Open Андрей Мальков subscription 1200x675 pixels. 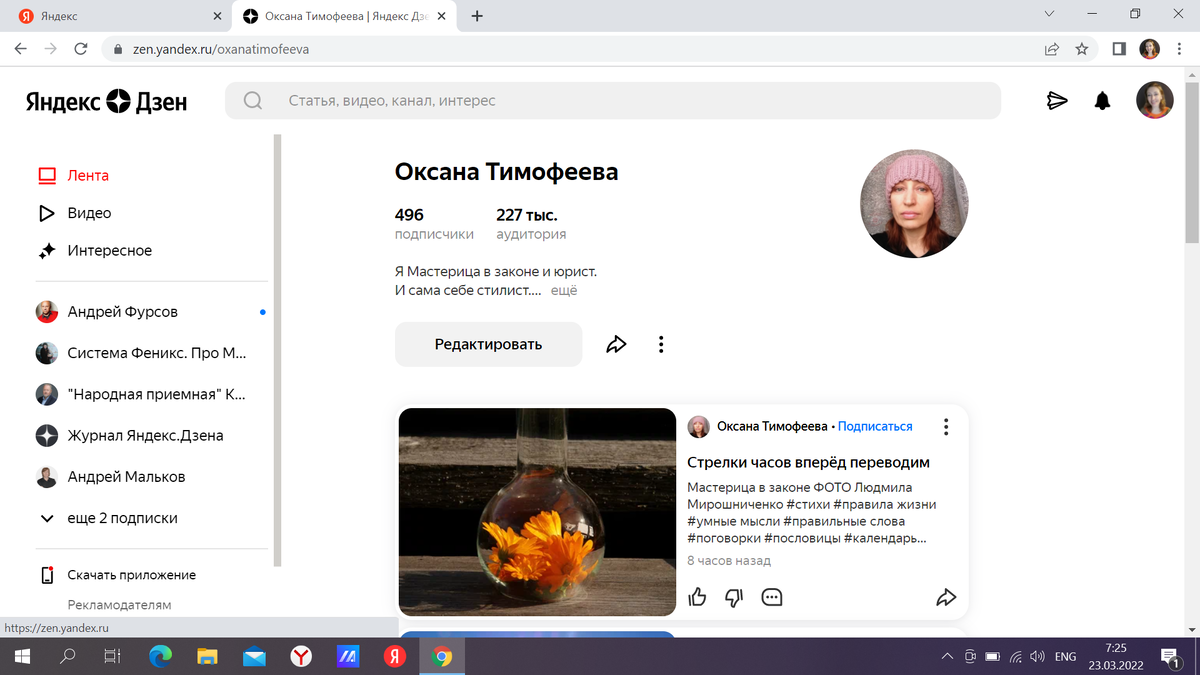coord(111,477)
